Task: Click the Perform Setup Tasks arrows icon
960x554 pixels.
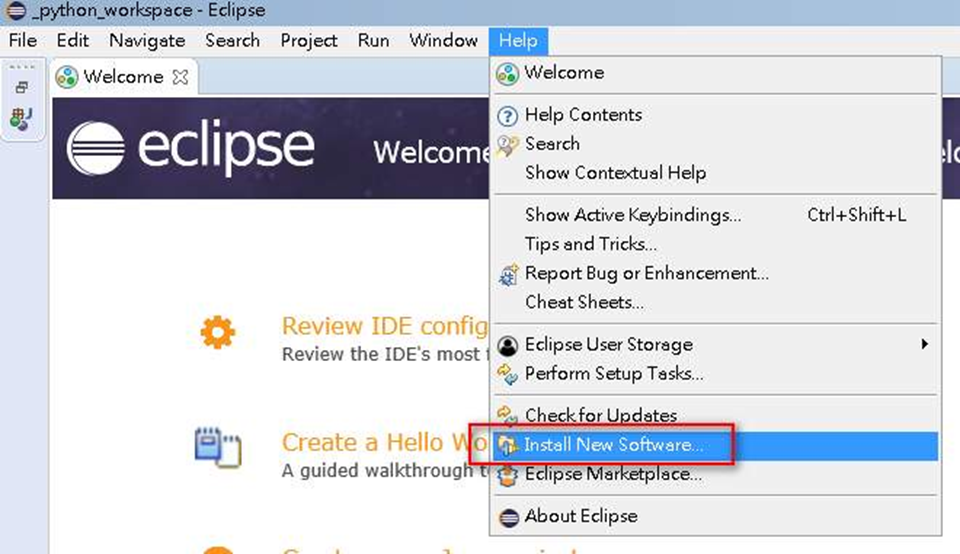Action: 508,374
